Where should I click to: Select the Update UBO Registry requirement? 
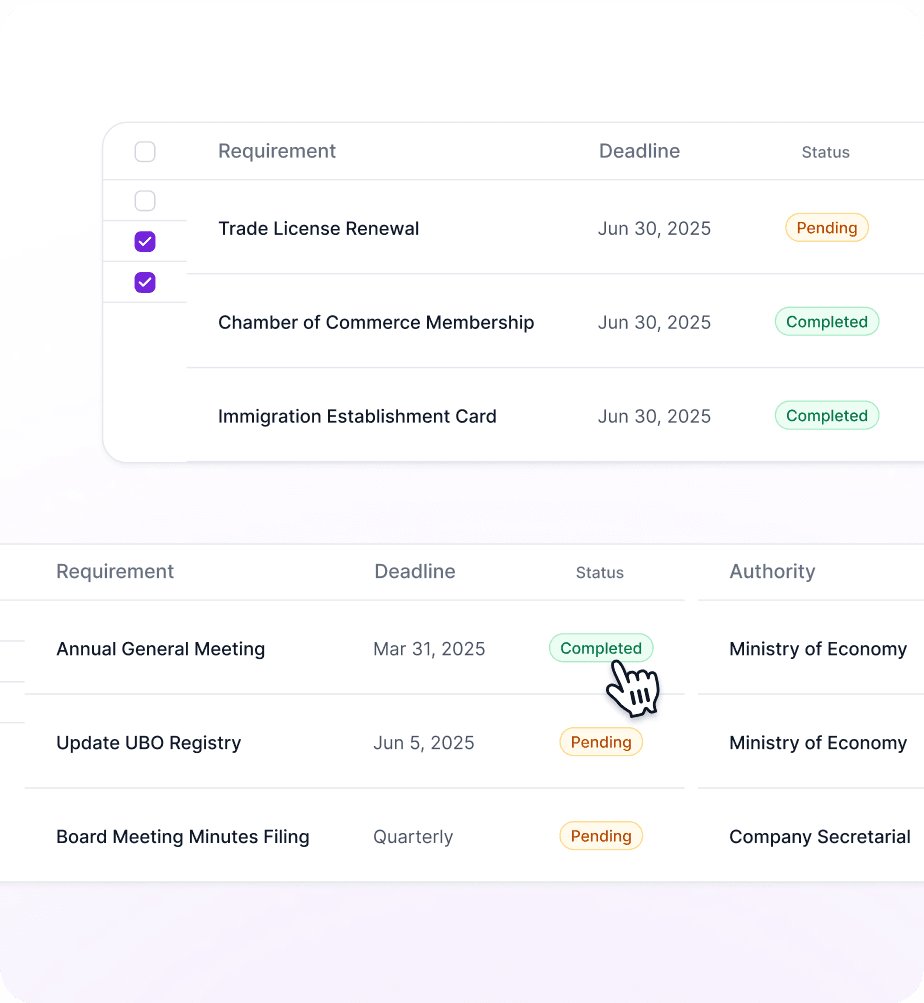pos(148,743)
